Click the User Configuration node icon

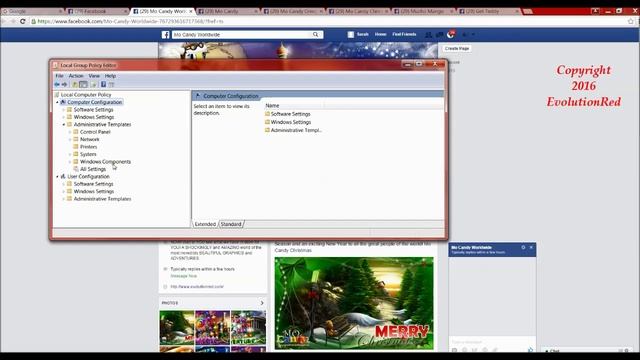(63, 176)
